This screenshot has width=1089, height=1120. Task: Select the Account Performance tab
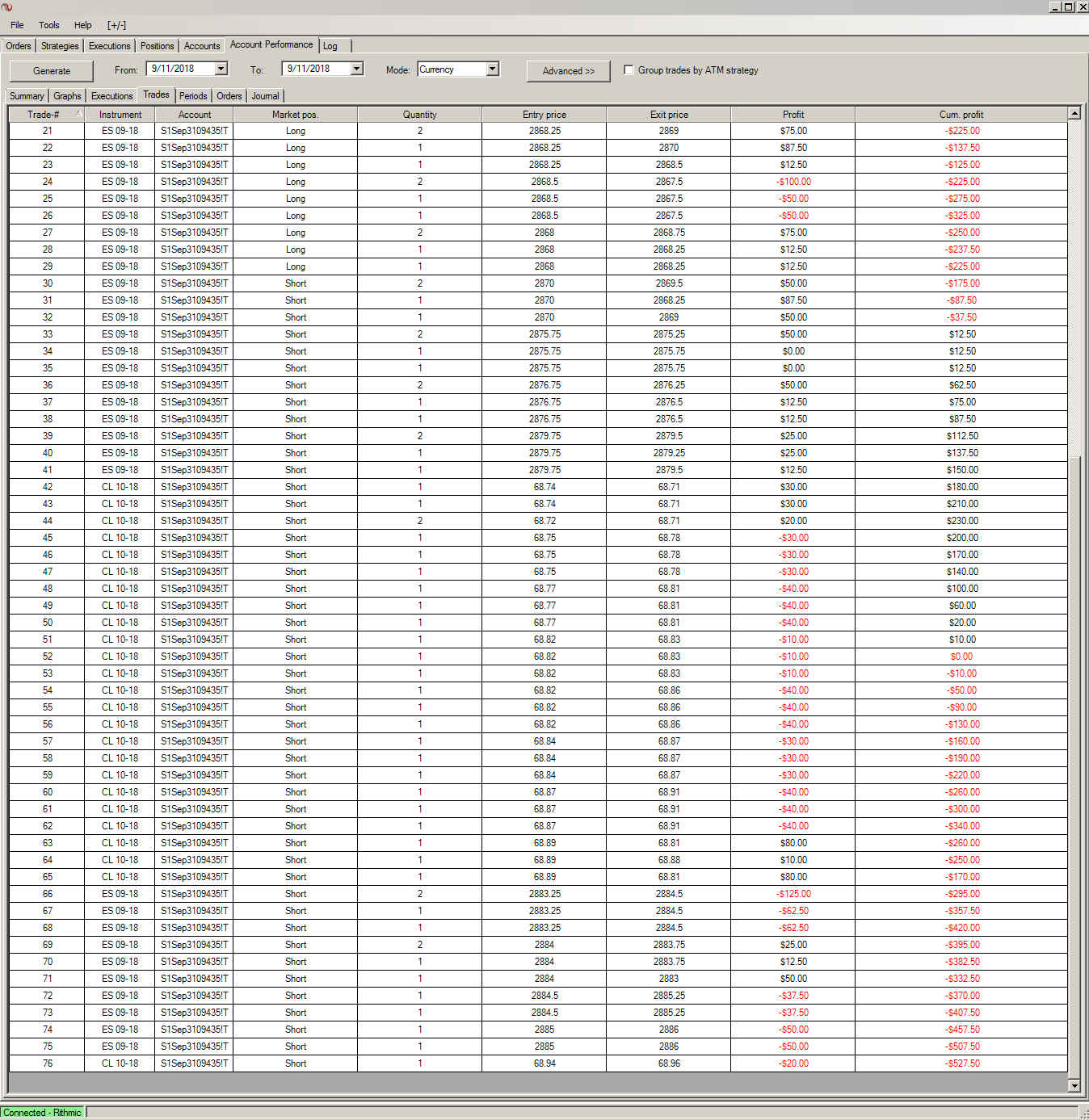click(x=271, y=44)
